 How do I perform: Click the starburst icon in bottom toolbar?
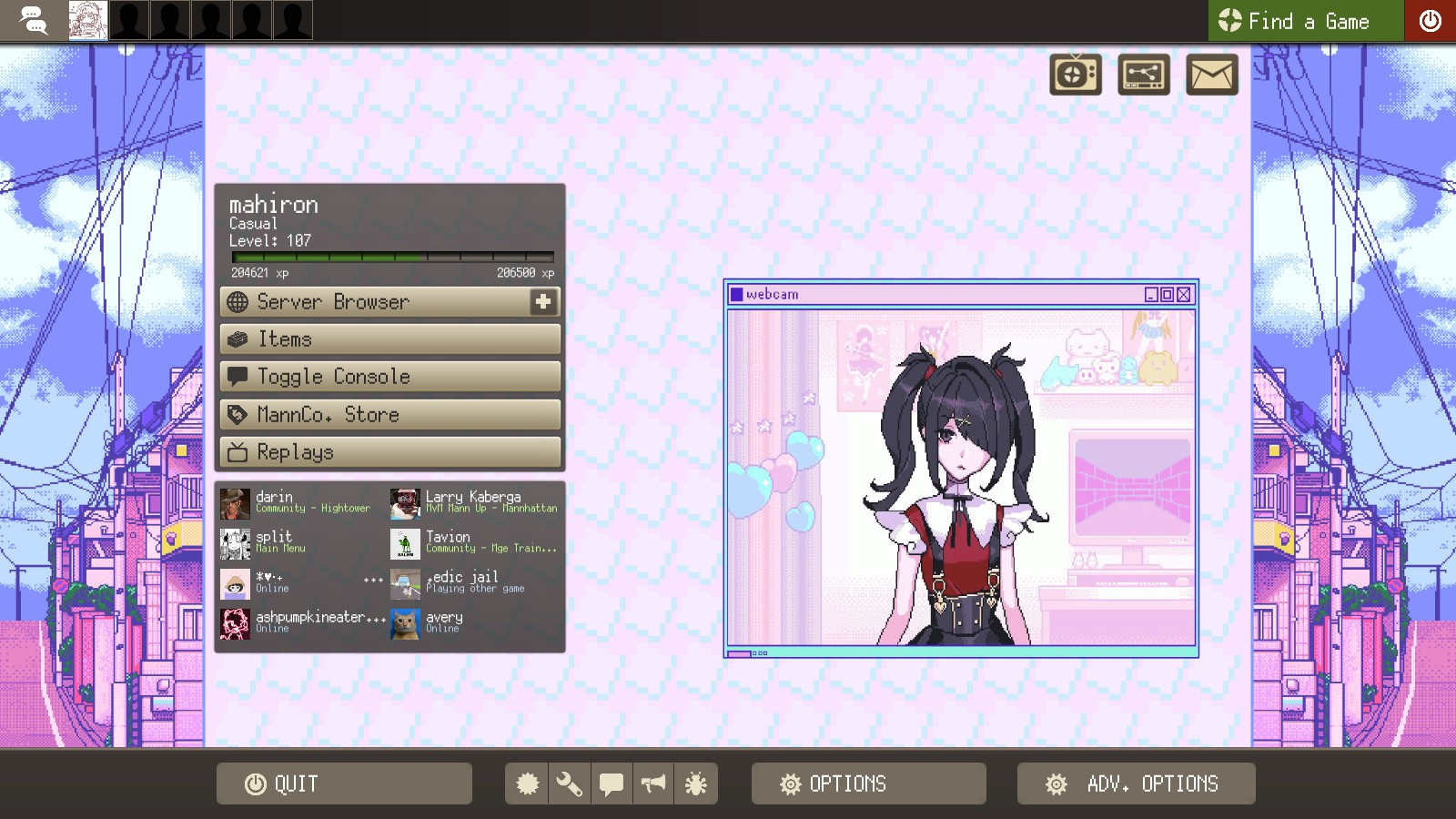527,784
